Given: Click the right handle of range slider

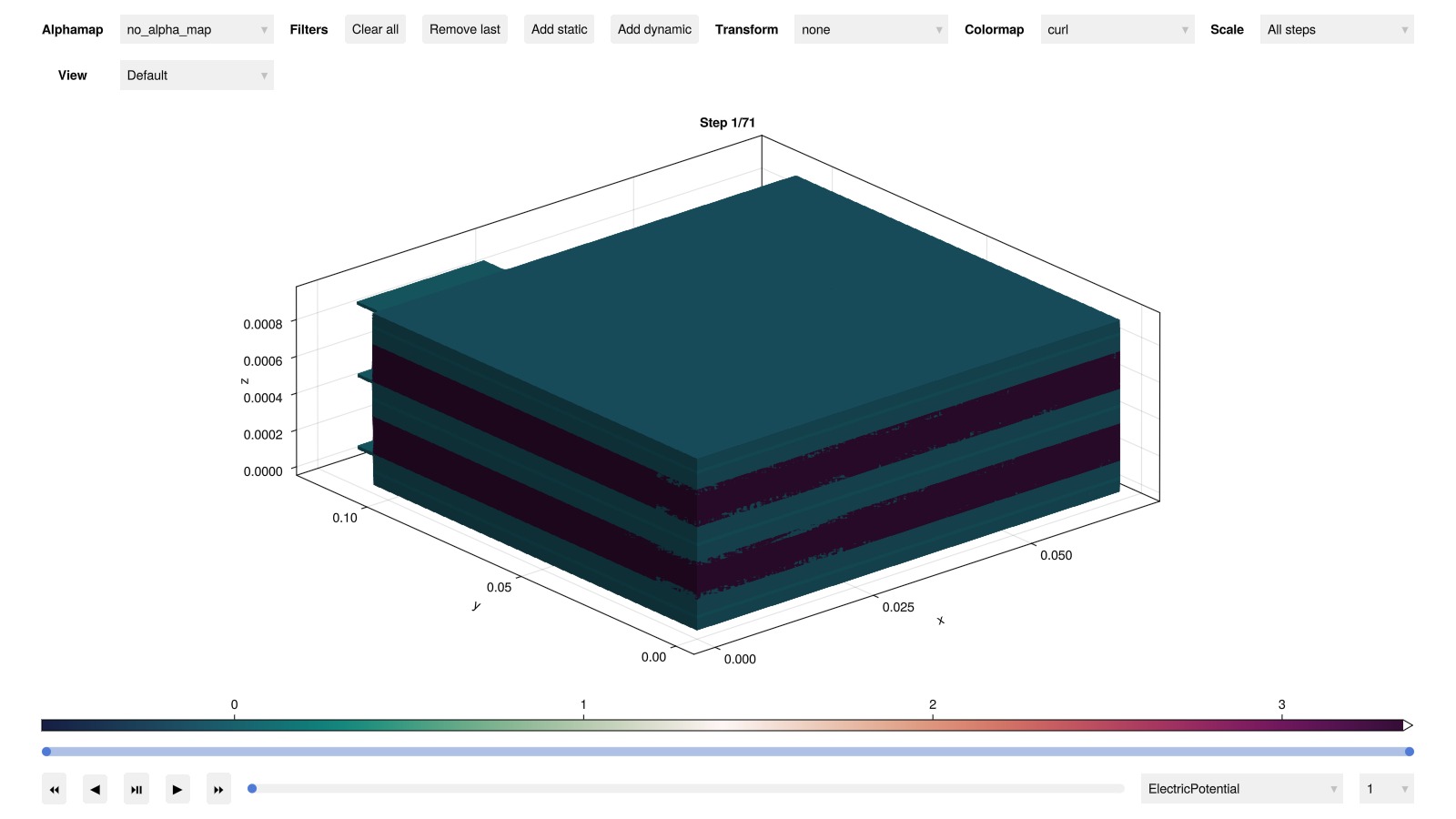Looking at the screenshot, I should click(x=1409, y=752).
